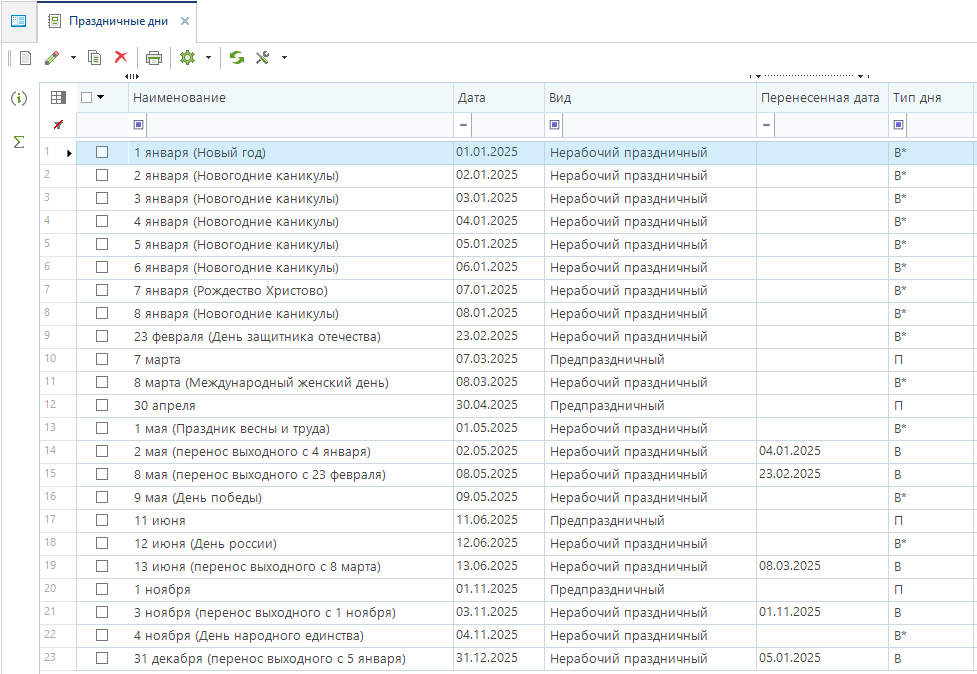
Task: Switch to the Праздничные дни tab
Action: click(118, 21)
